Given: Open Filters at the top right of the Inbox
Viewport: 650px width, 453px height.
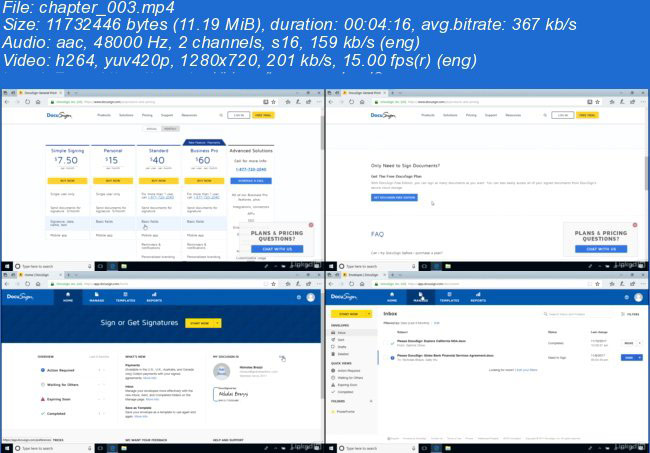Looking at the screenshot, I should point(630,314).
